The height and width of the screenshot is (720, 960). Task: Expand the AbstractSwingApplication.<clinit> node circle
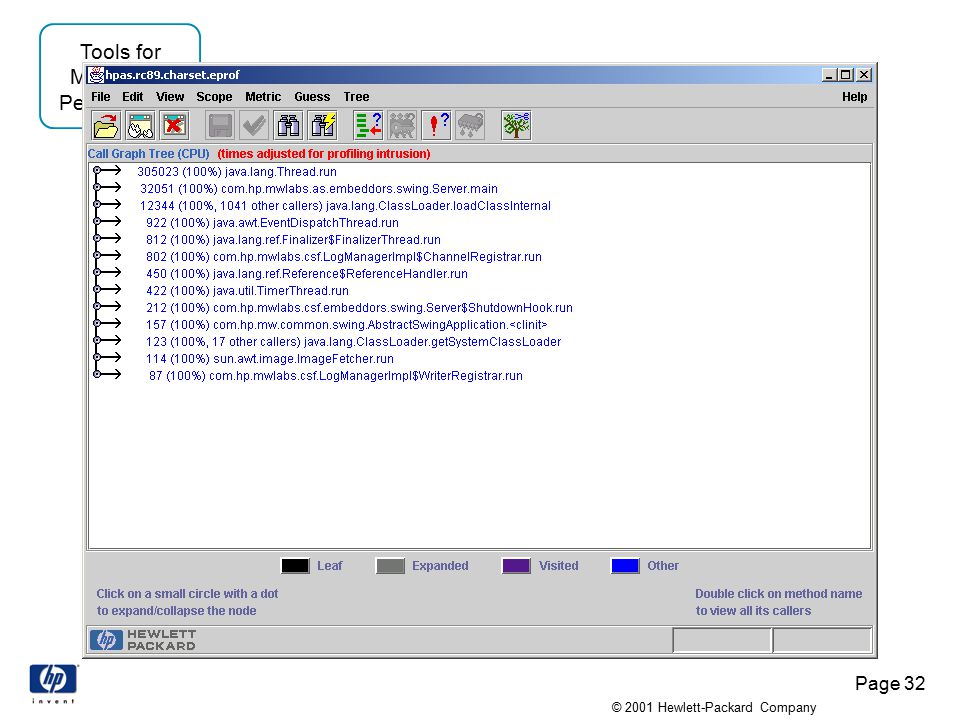click(x=97, y=323)
